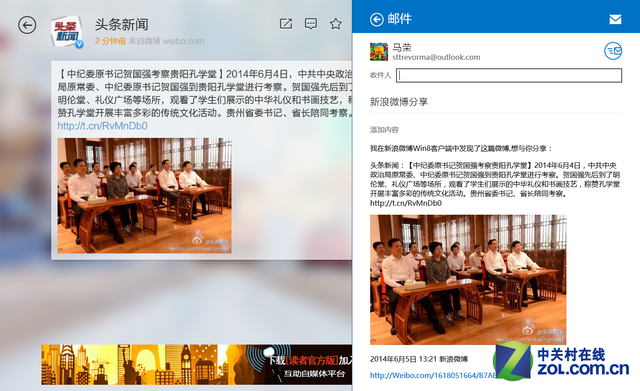Screen dimensions: 640x391
Task: Send the email with the send icon
Action: (613, 51)
